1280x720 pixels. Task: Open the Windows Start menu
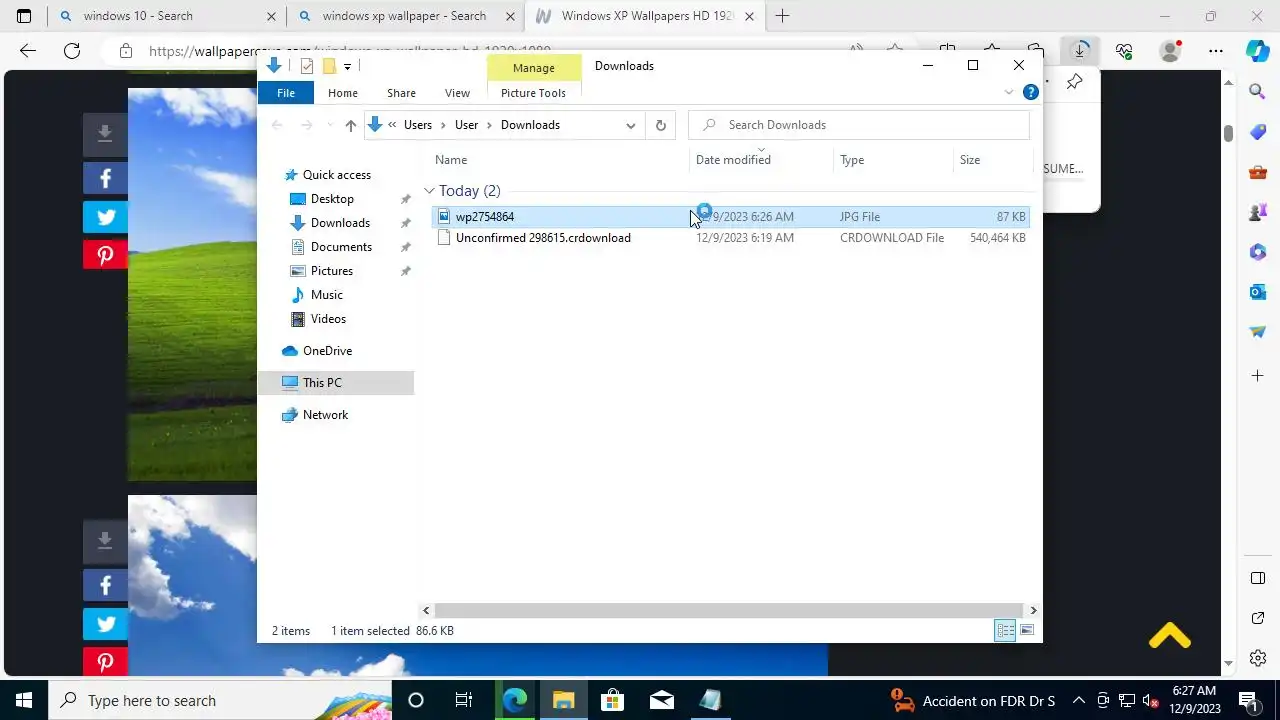pyautogui.click(x=24, y=700)
